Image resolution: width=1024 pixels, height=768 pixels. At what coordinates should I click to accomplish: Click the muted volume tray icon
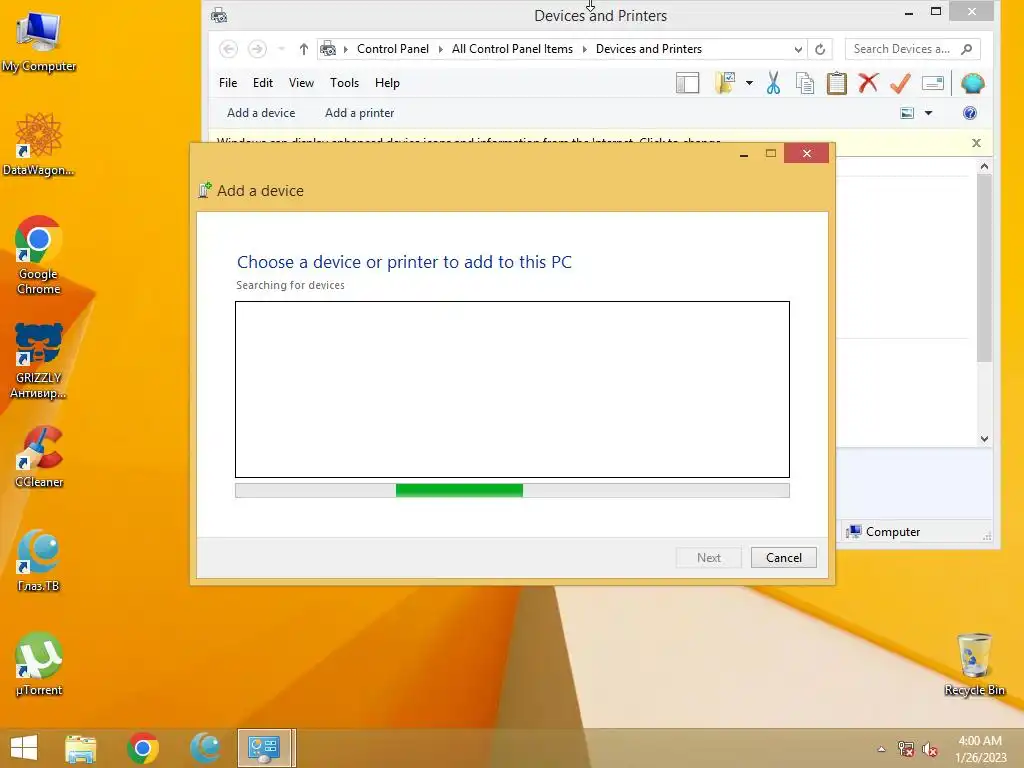pyautogui.click(x=930, y=748)
